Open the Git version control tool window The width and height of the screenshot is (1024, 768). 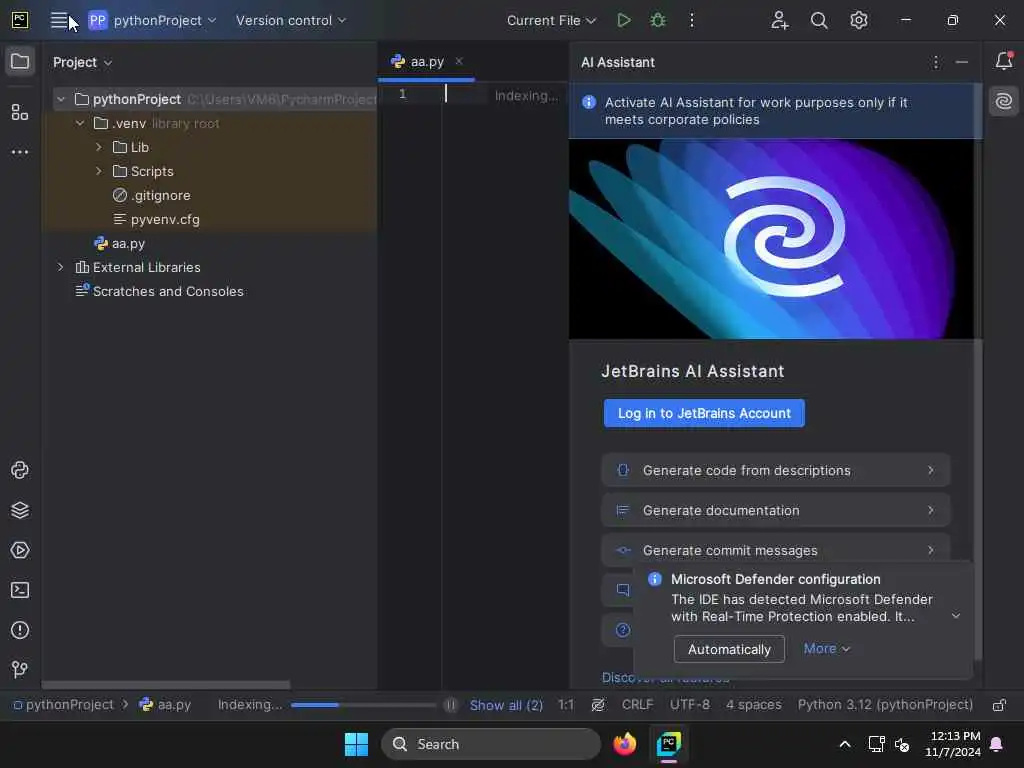(x=20, y=669)
